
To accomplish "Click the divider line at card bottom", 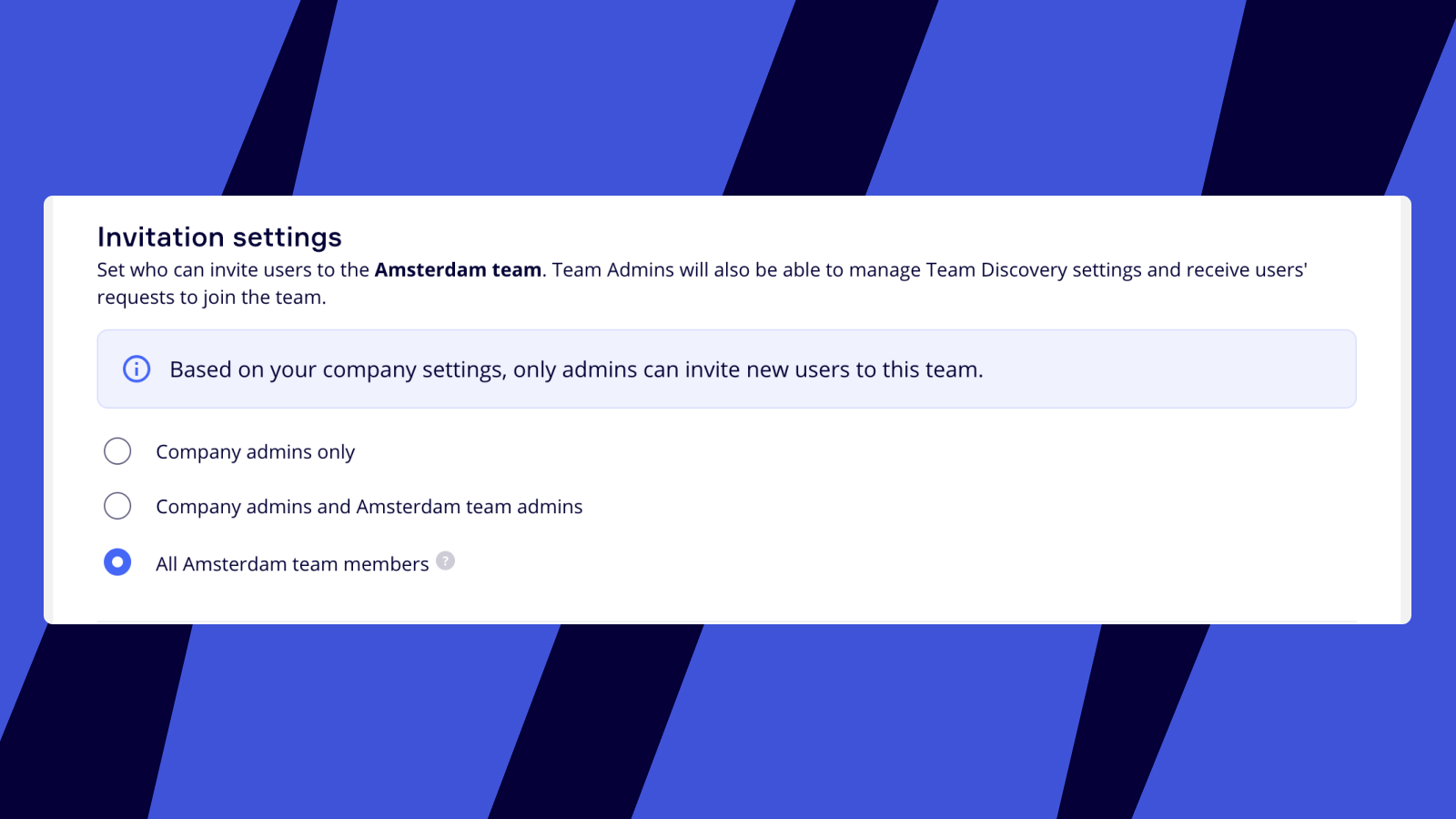I will pyautogui.click(x=726, y=622).
